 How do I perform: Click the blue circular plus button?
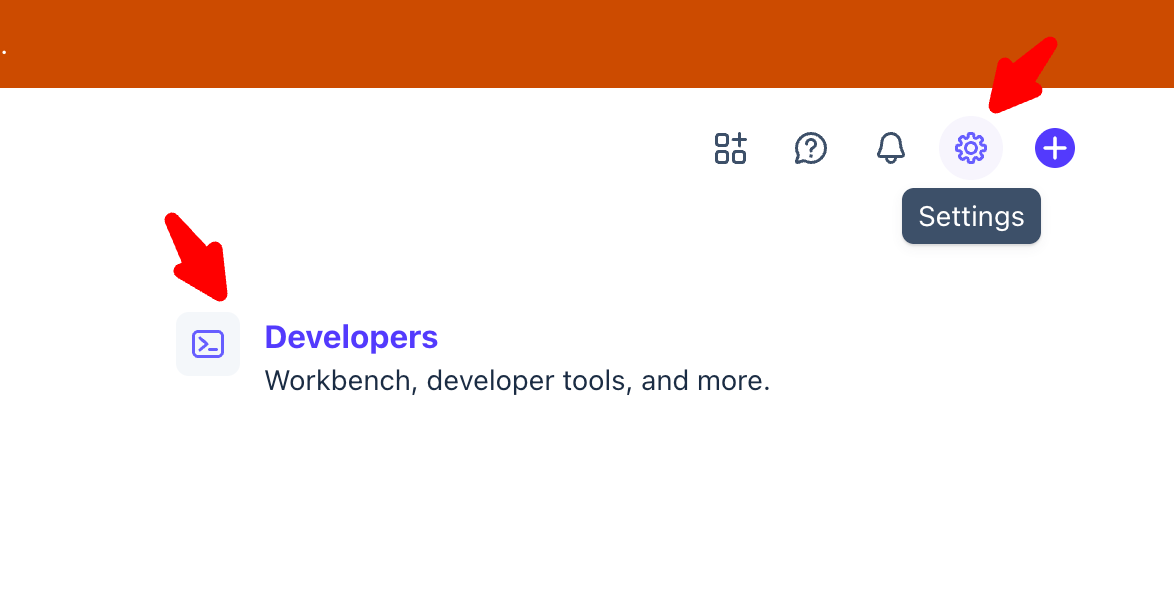click(x=1054, y=148)
